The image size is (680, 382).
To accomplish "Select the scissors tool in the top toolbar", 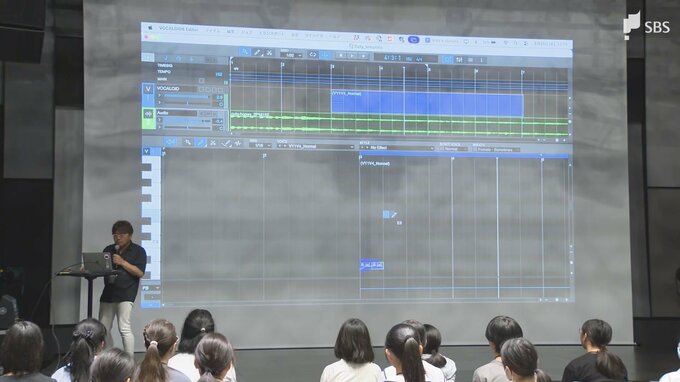I will tap(269, 53).
